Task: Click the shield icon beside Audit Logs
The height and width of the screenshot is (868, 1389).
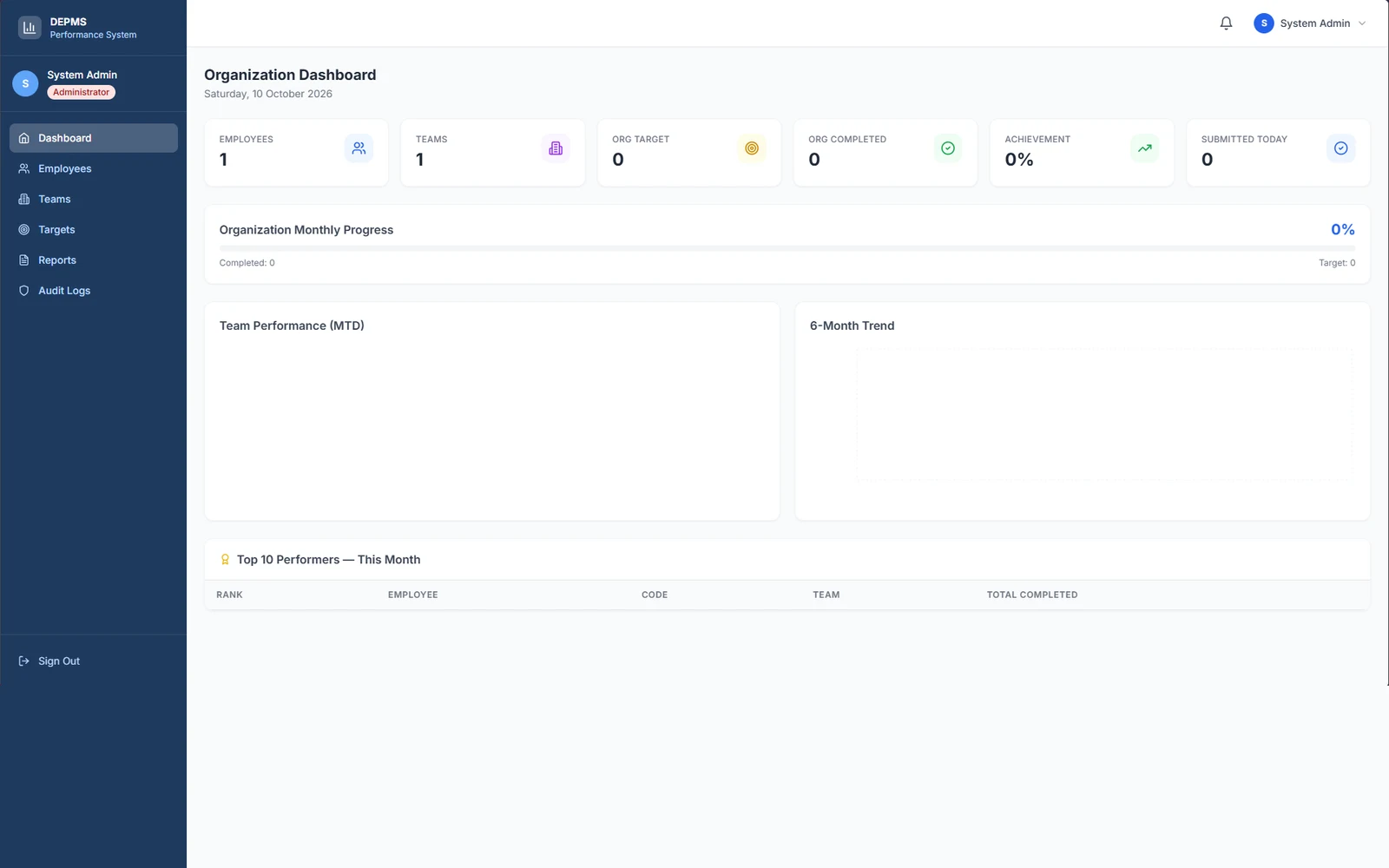Action: [24, 291]
